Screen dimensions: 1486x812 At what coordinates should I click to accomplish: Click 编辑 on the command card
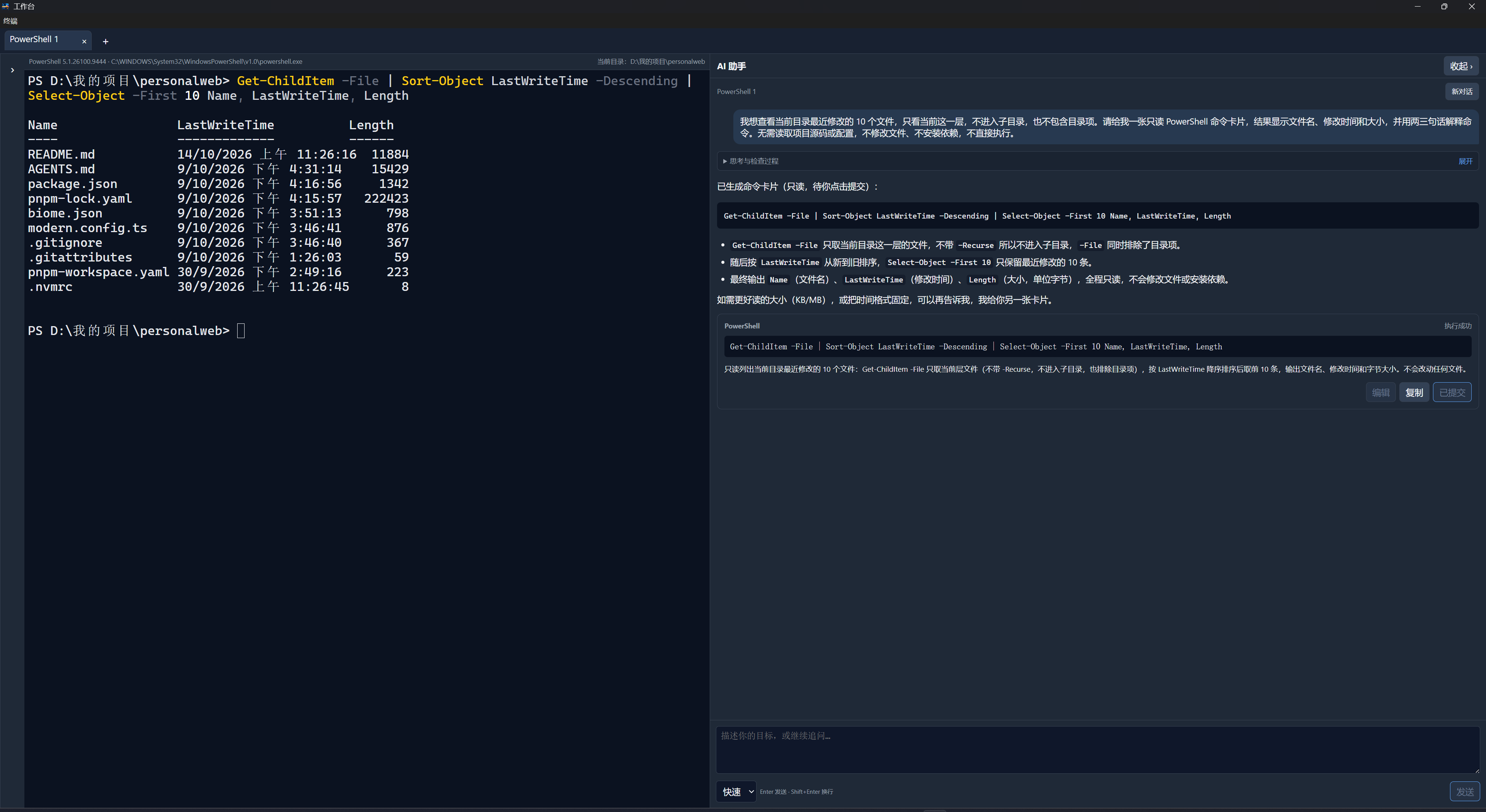1380,392
